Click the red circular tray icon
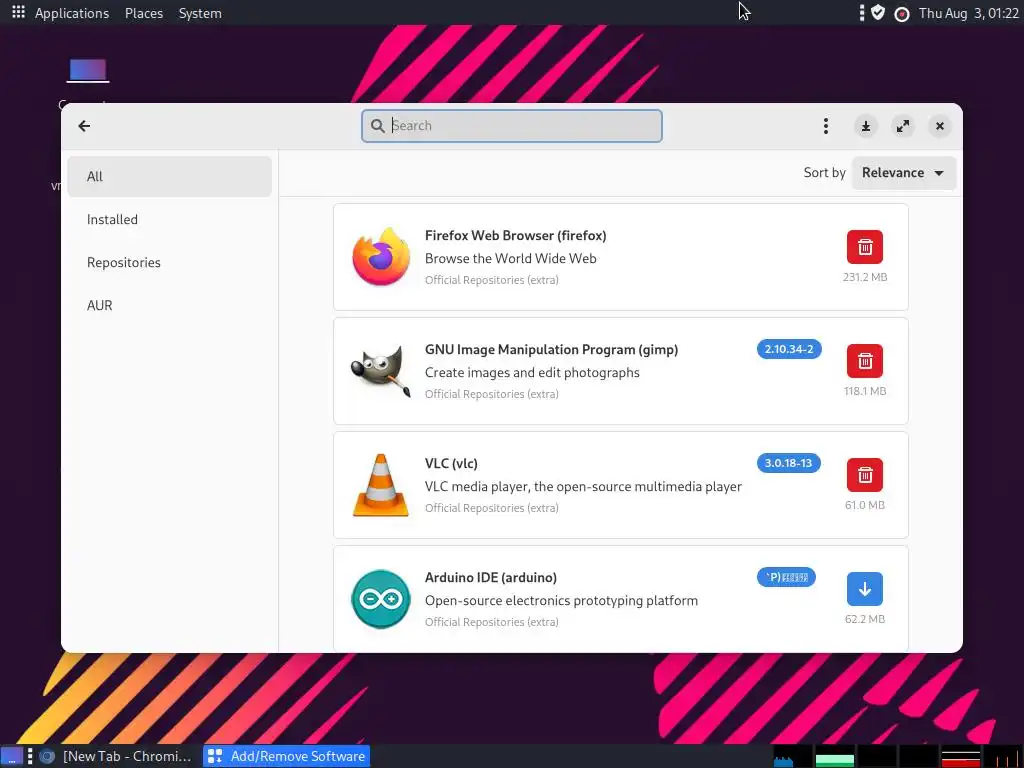 tap(902, 14)
